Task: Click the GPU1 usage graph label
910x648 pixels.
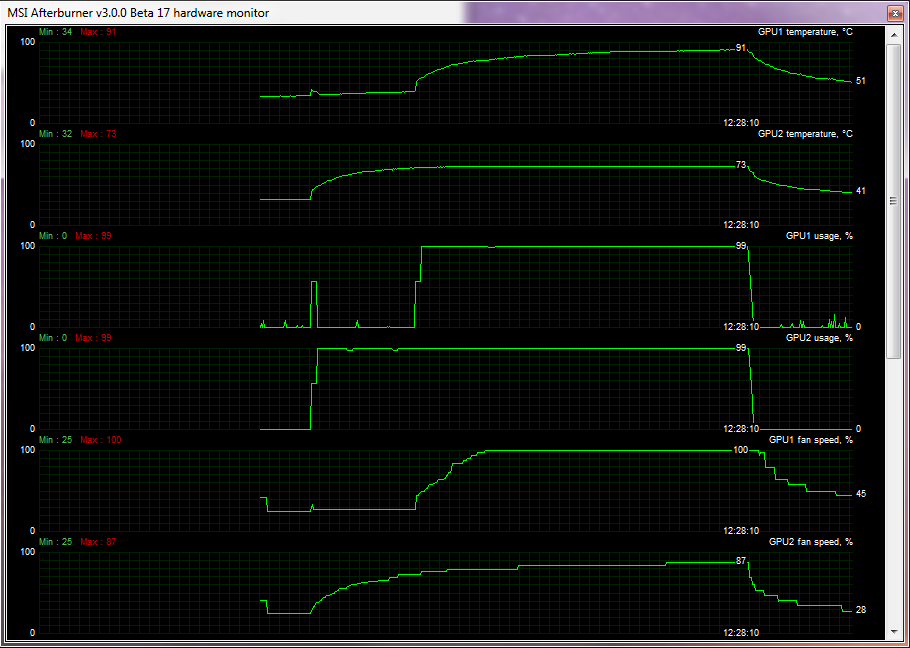Action: pyautogui.click(x=818, y=236)
